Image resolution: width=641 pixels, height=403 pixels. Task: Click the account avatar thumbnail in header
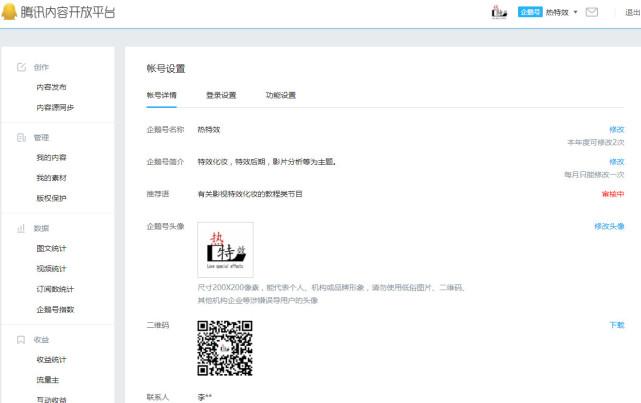(499, 12)
